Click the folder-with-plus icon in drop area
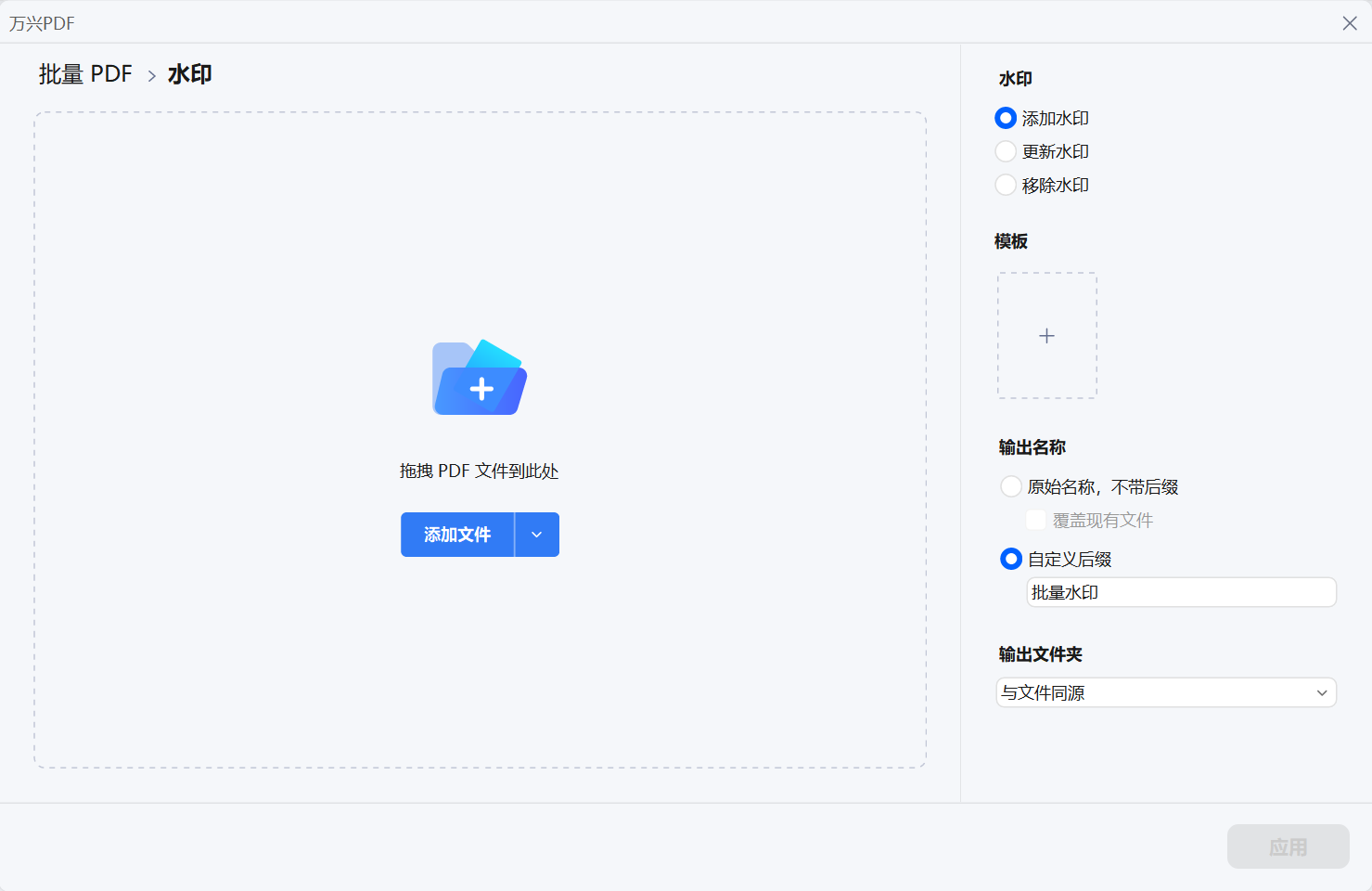 (479, 377)
